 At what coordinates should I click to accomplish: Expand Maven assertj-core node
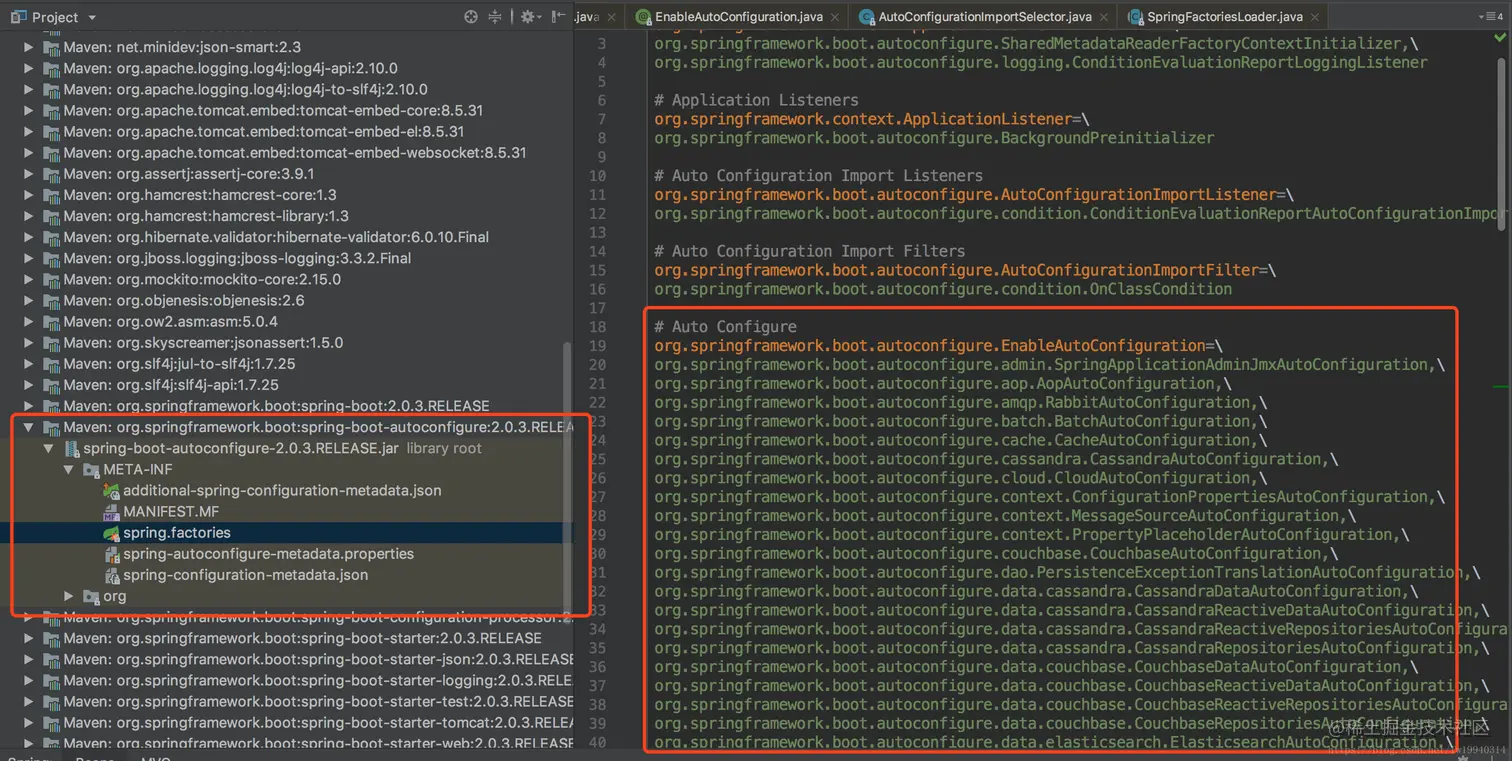30,174
